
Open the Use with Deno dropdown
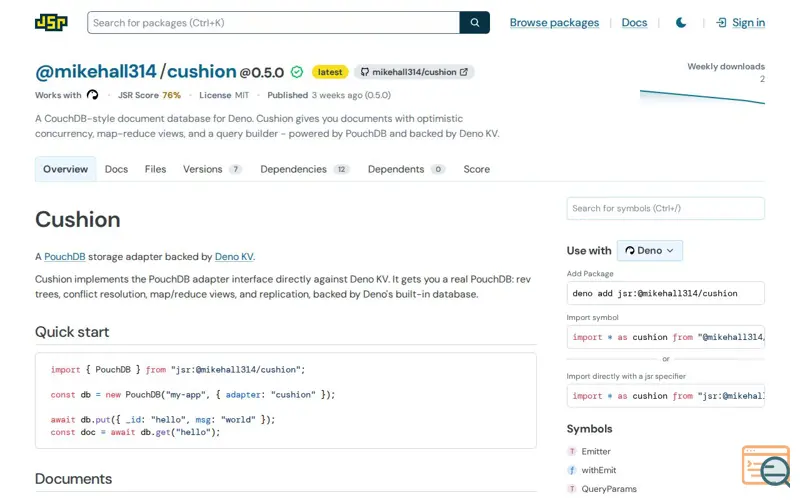(649, 251)
